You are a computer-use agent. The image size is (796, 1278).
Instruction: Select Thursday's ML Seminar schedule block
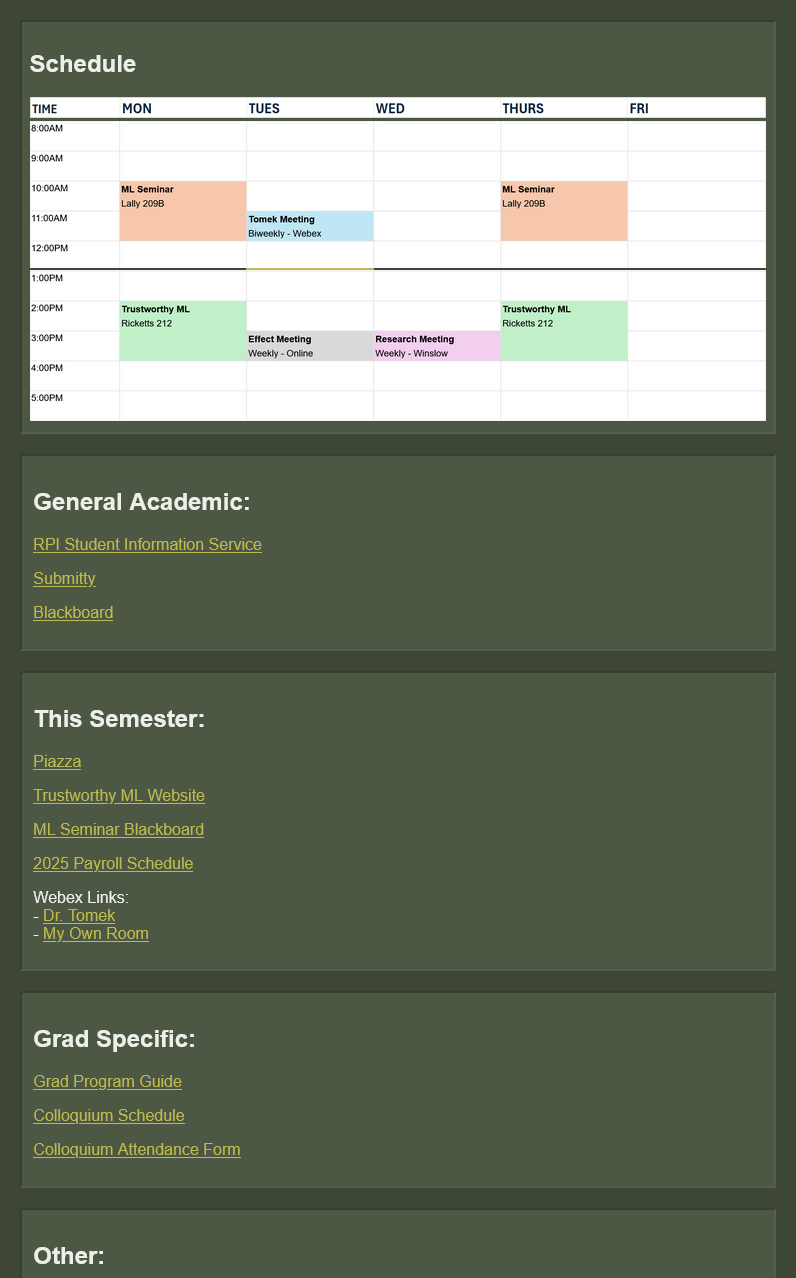pos(564,211)
